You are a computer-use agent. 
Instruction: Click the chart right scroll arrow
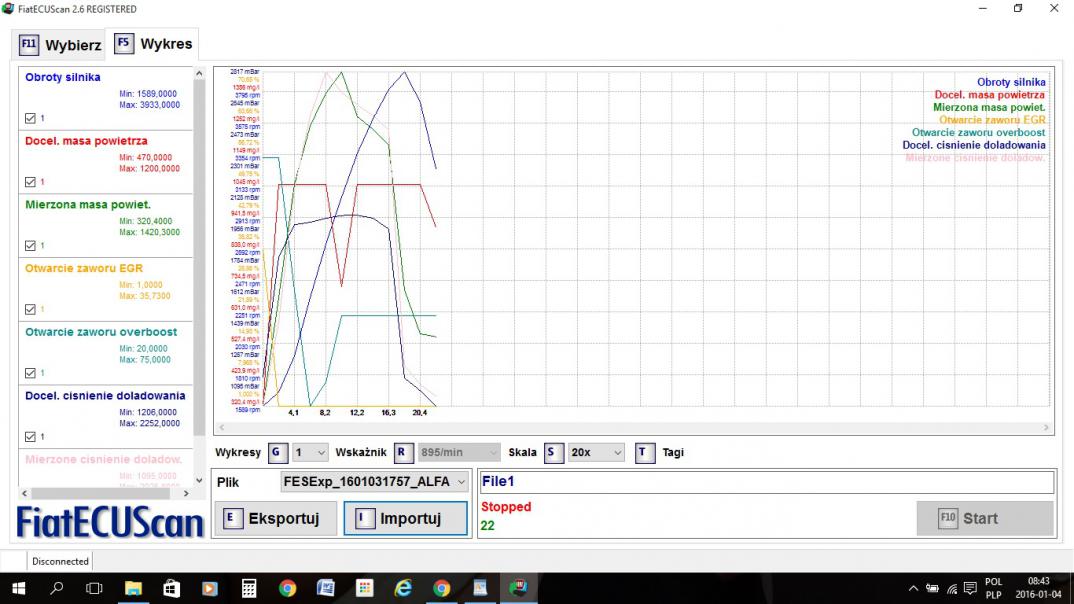click(x=1046, y=427)
